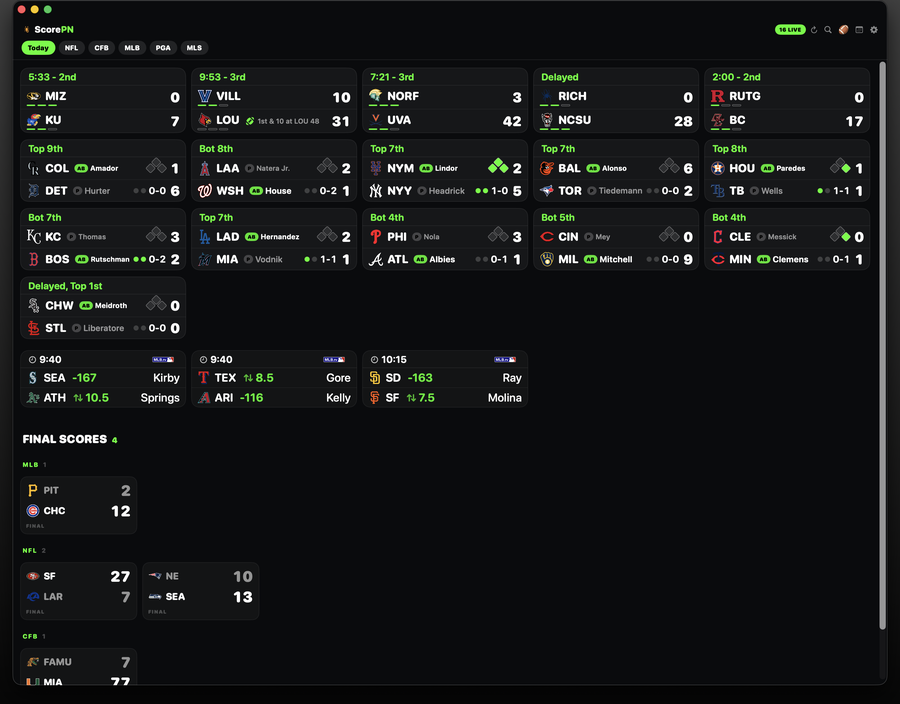Screen dimensions: 900x704
Task: Click the possession football beside LOU
Action: 250,121
